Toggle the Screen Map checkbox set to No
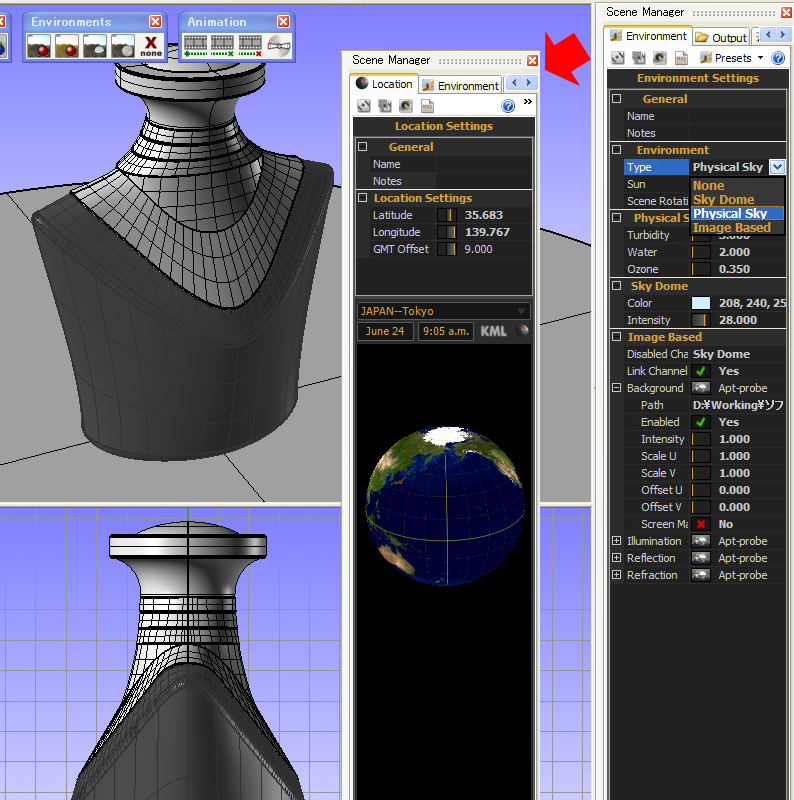The height and width of the screenshot is (800, 794). tap(701, 524)
